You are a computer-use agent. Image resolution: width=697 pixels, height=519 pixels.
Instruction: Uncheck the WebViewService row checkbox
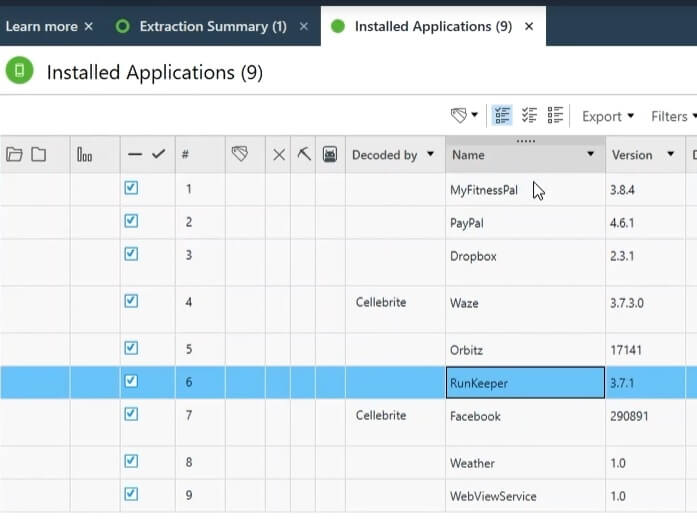click(x=131, y=494)
